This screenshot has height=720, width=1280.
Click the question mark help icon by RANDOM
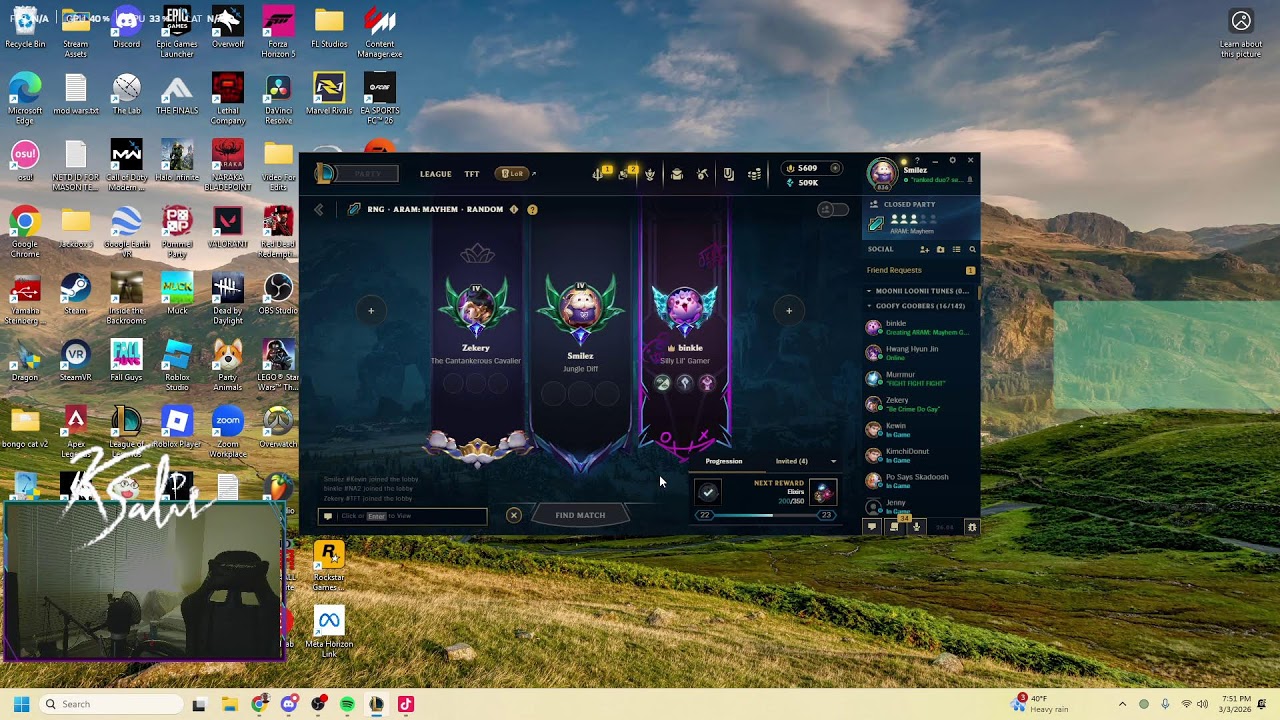click(x=532, y=210)
